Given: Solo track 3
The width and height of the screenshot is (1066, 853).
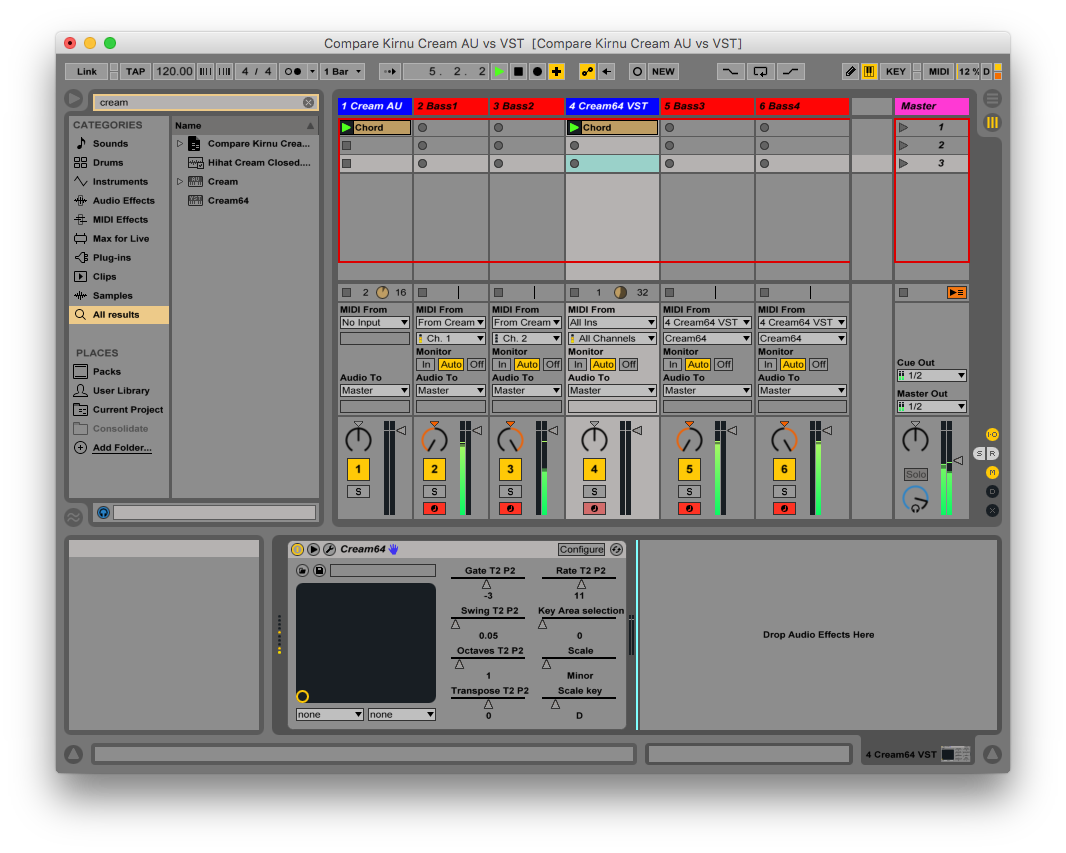Looking at the screenshot, I should [x=511, y=491].
